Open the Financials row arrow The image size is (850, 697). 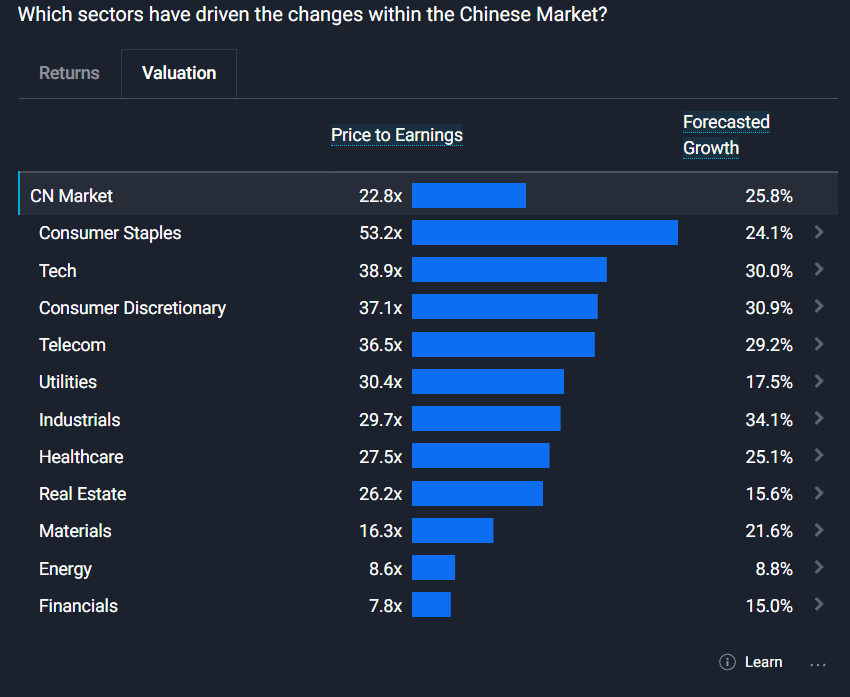tap(819, 604)
